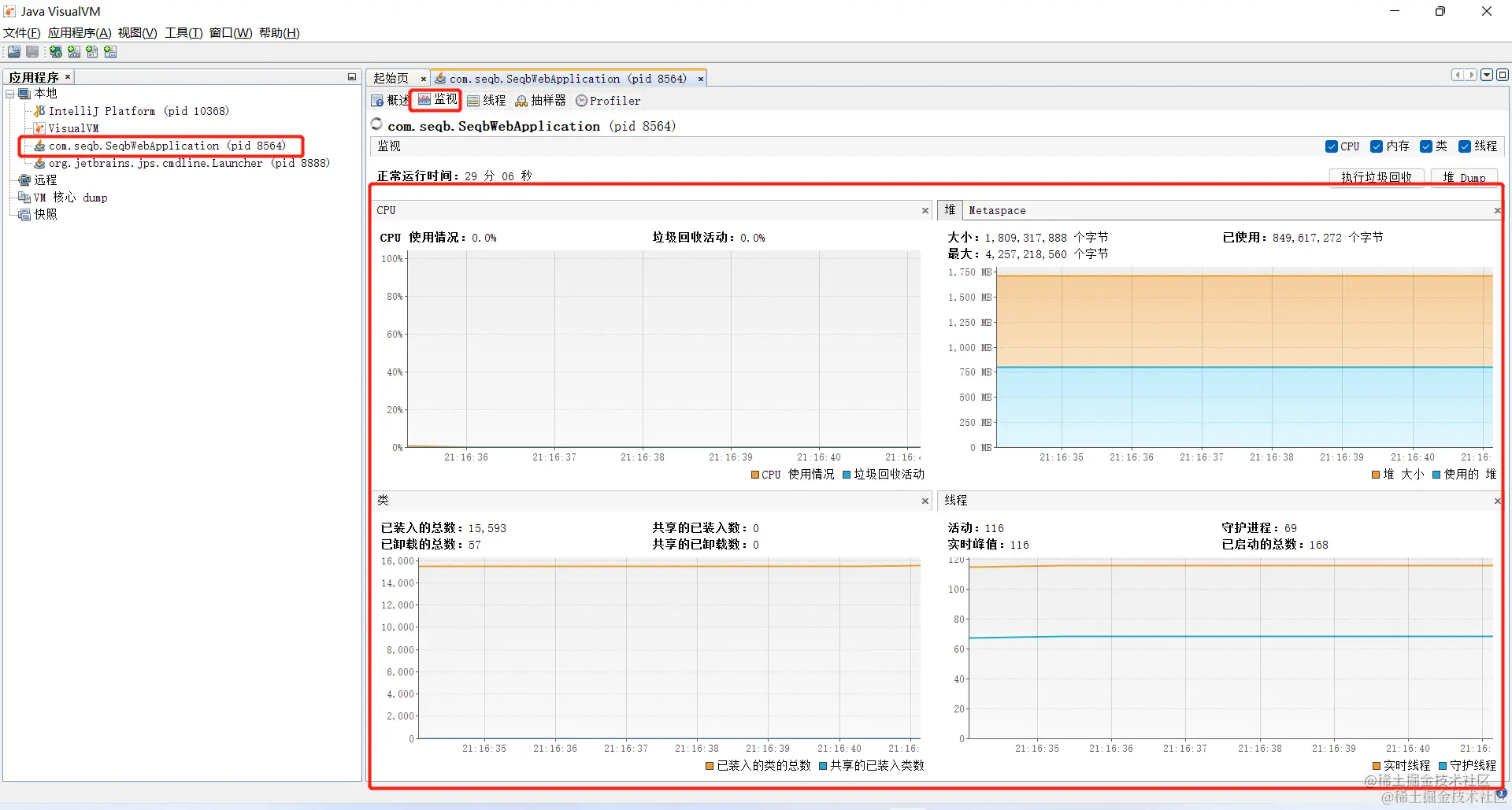Viewport: 1512px width, 810px height.
Task: Close the 线程 chart panel
Action: 1497,501
